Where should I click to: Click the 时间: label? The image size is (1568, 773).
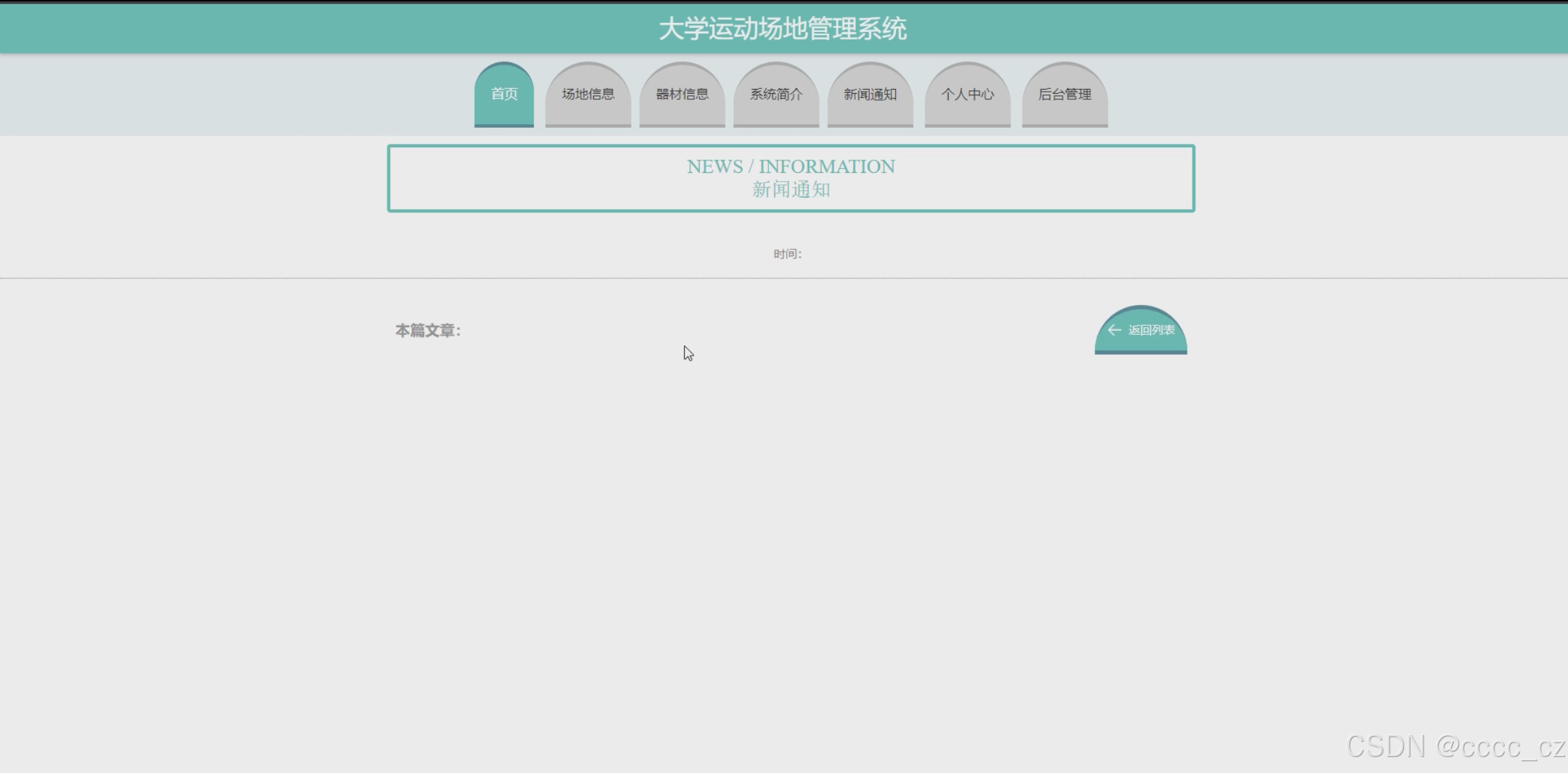[x=787, y=254]
